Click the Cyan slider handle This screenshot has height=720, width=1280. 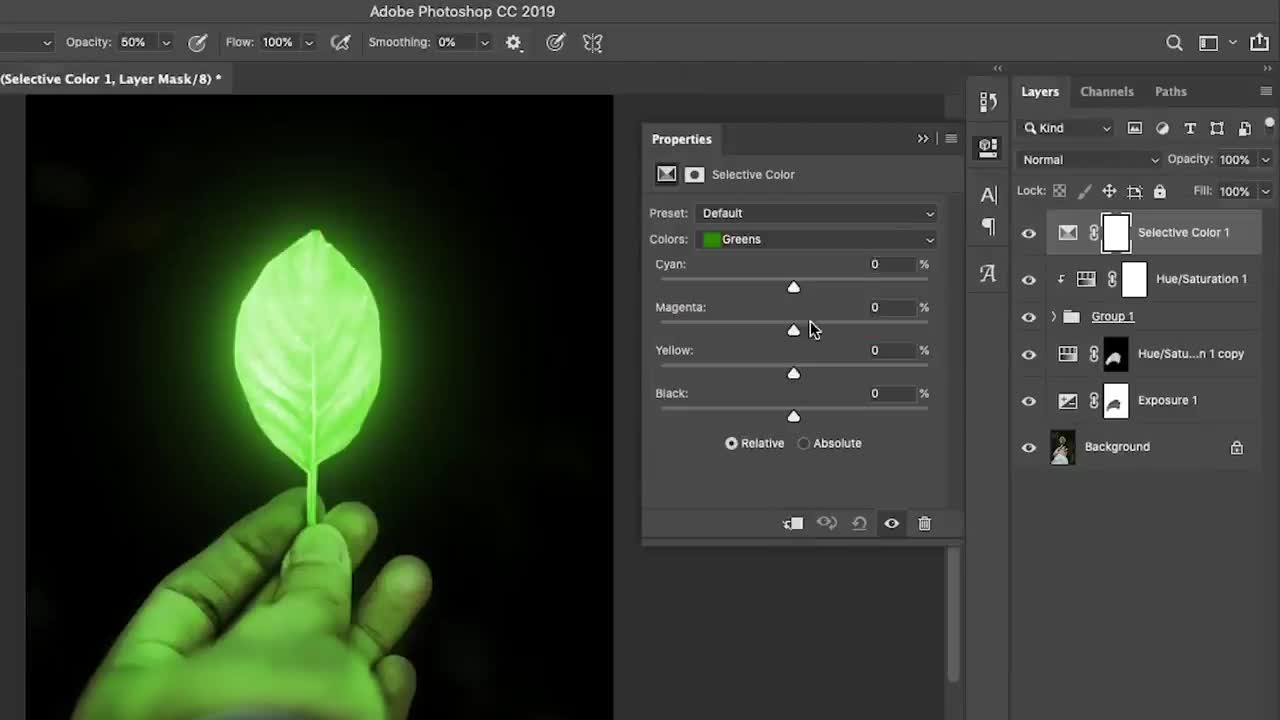point(793,287)
